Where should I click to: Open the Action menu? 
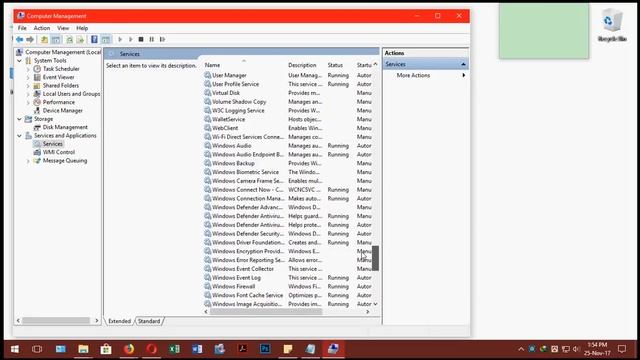42,28
